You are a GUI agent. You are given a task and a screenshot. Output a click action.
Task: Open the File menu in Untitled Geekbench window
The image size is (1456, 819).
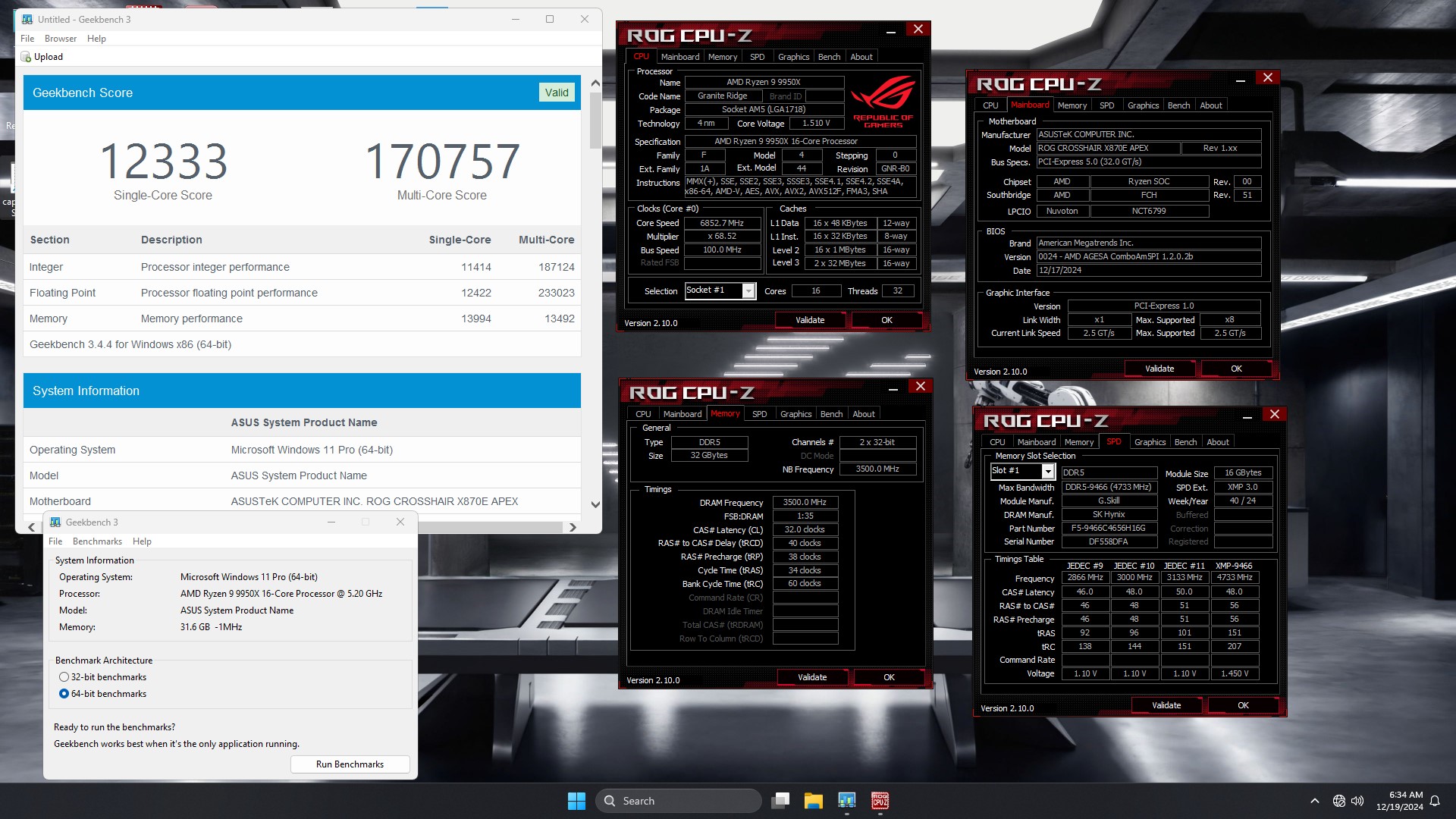(27, 39)
